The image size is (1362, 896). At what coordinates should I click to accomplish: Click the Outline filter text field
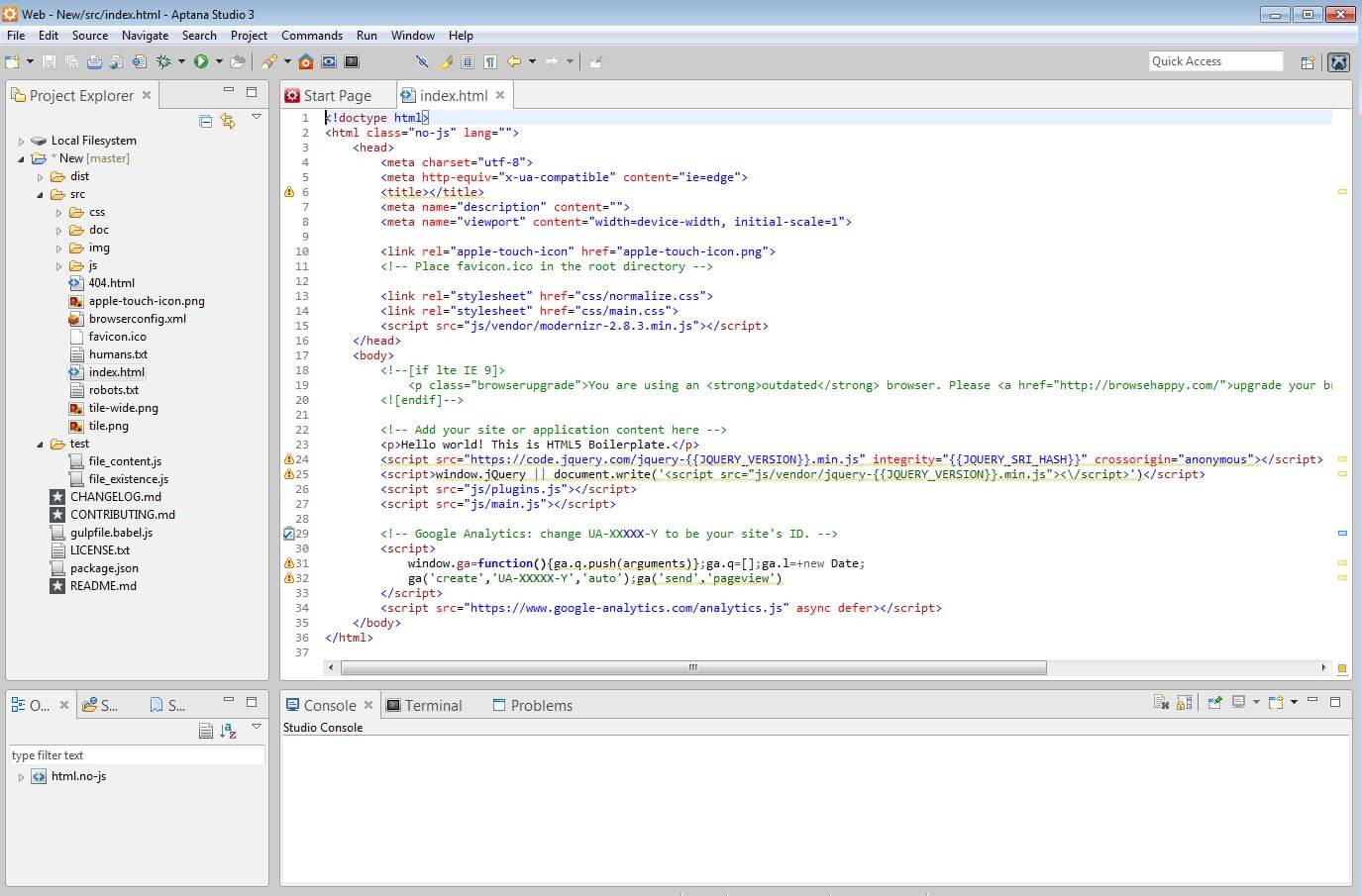(137, 755)
